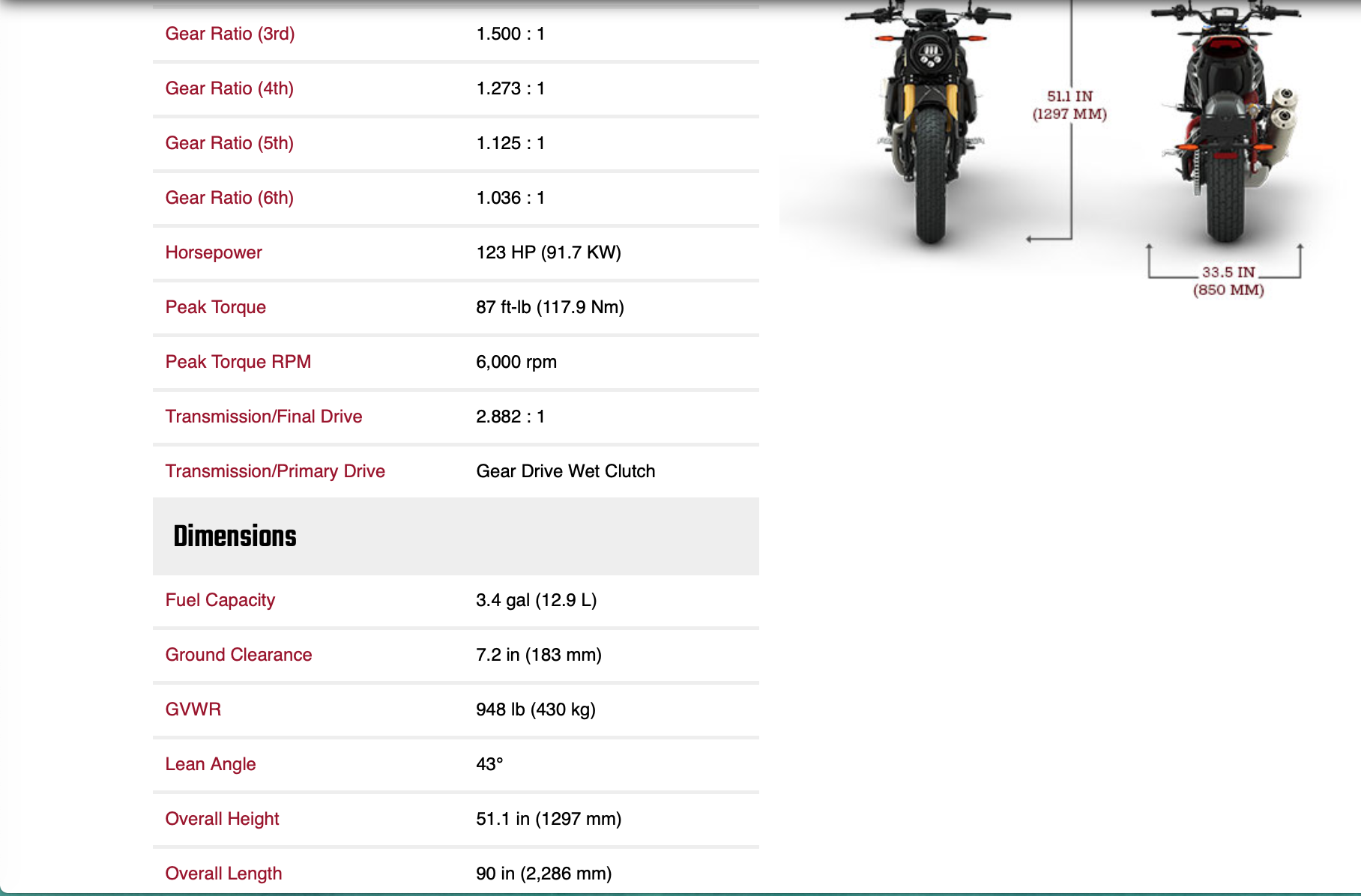Viewport: 1361px width, 896px height.
Task: Click the Transmission/Primary Drive label
Action: click(x=275, y=471)
